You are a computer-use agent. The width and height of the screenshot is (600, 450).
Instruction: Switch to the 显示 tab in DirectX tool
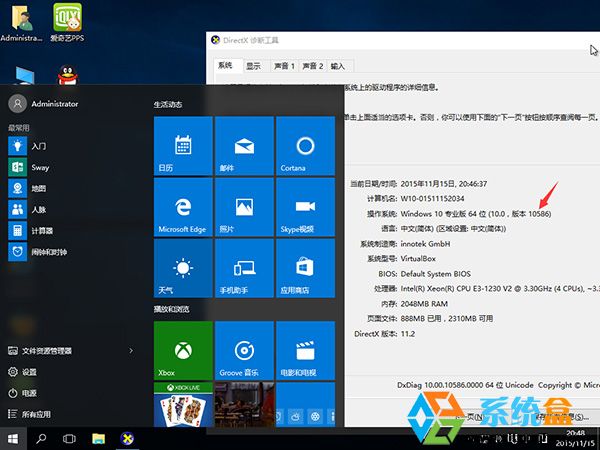coord(253,66)
